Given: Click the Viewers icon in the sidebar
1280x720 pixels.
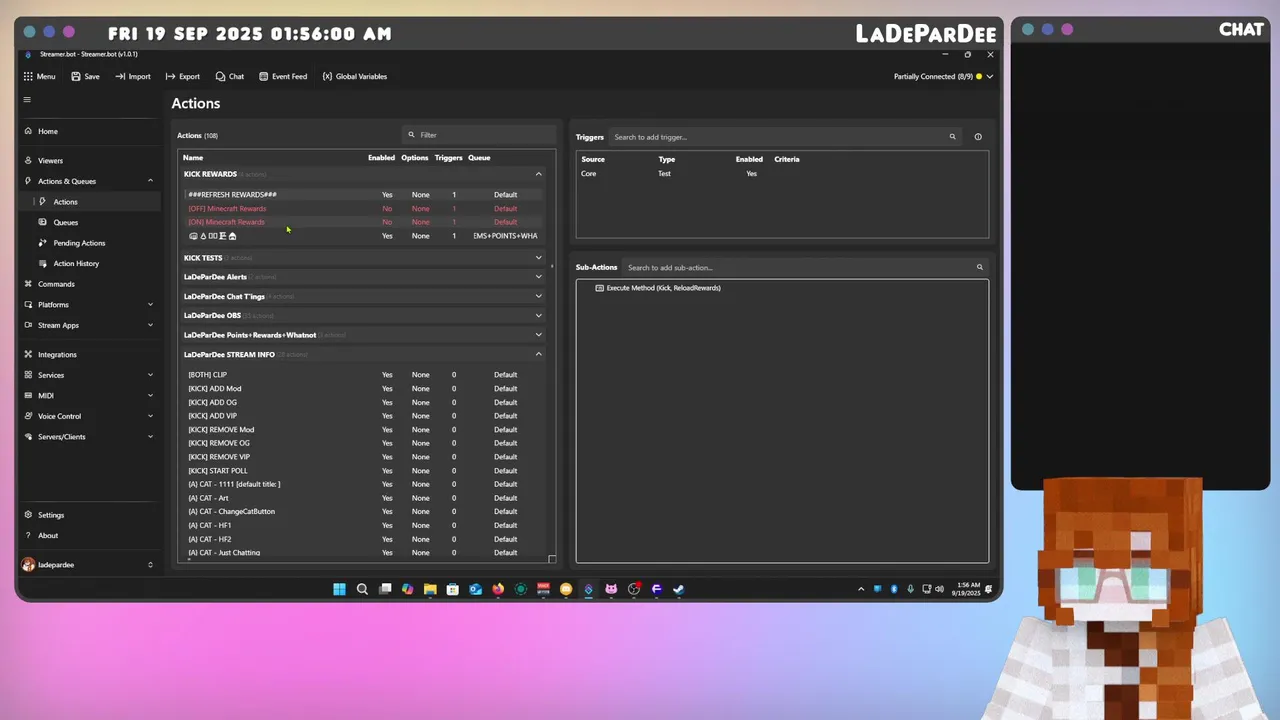Looking at the screenshot, I should tap(28, 160).
